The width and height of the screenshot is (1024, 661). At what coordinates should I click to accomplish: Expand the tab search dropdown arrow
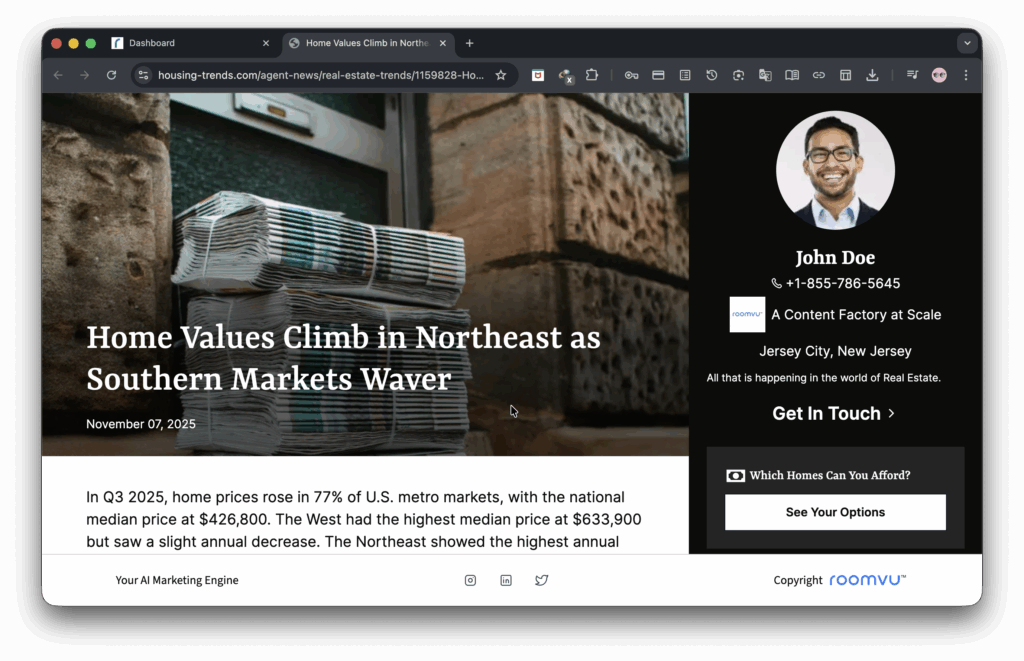966,43
